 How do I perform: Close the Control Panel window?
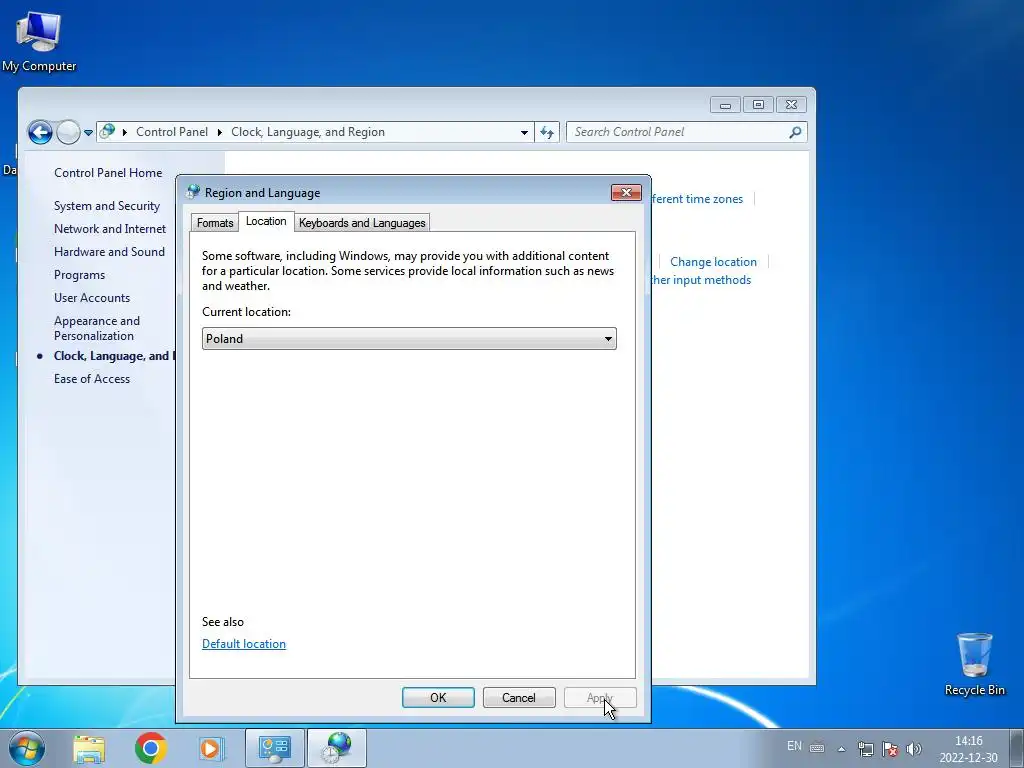[x=791, y=104]
